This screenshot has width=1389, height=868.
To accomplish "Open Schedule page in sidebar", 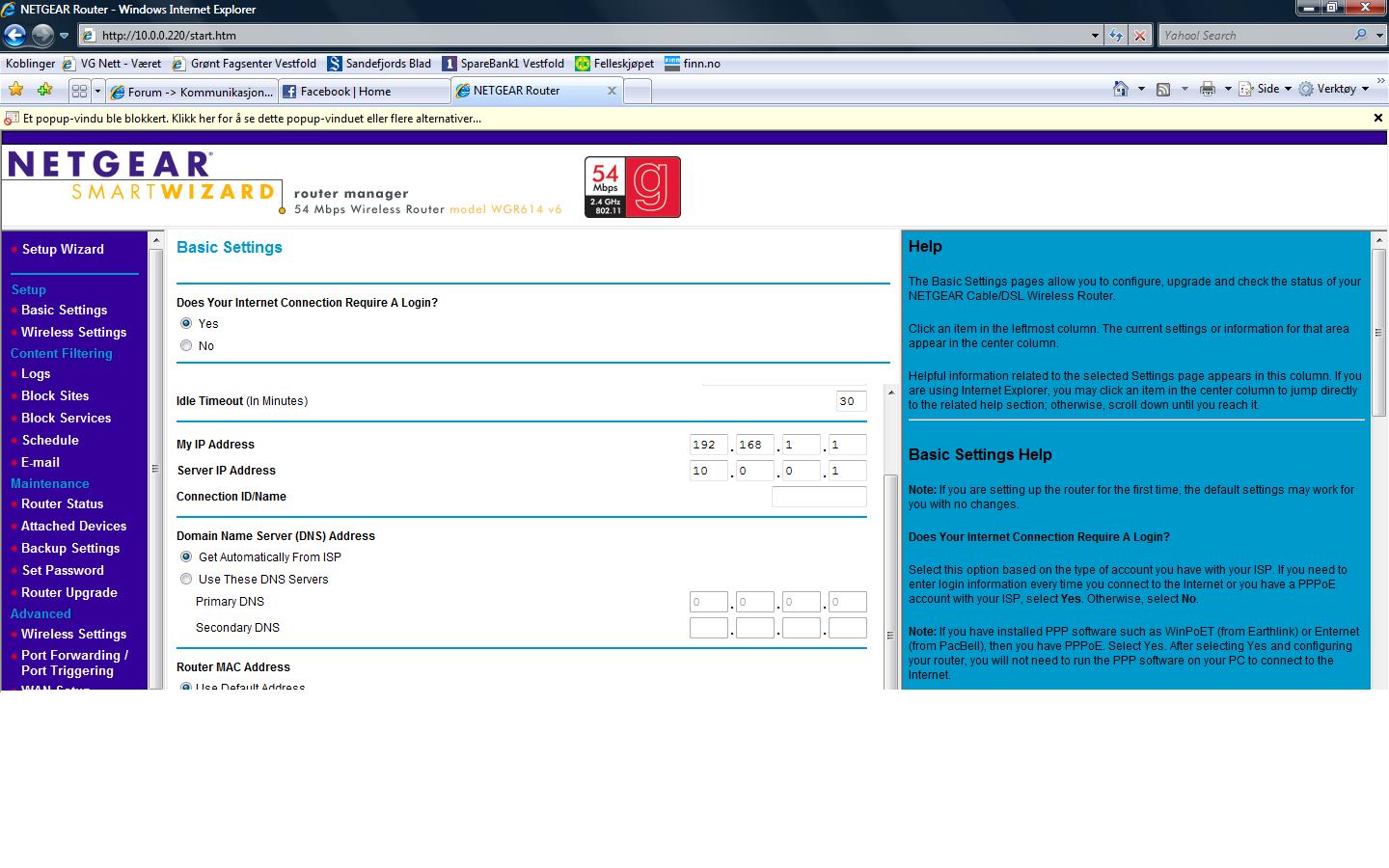I will [x=50, y=440].
